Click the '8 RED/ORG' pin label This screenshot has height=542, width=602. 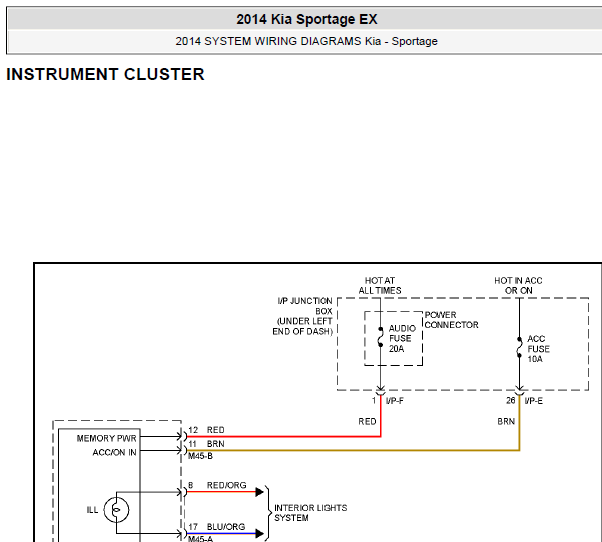[217, 485]
